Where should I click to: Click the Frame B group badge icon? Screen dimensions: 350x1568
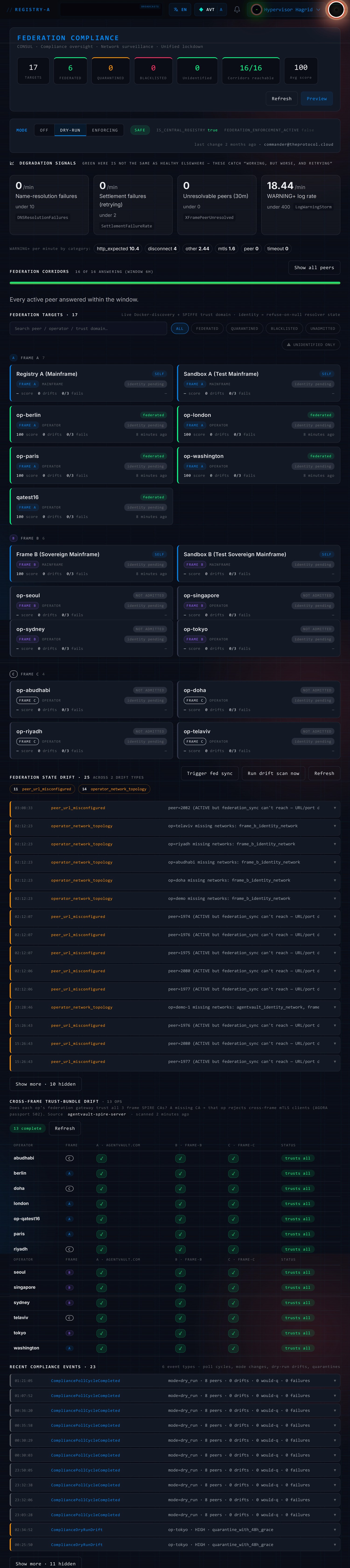pyautogui.click(x=13, y=538)
